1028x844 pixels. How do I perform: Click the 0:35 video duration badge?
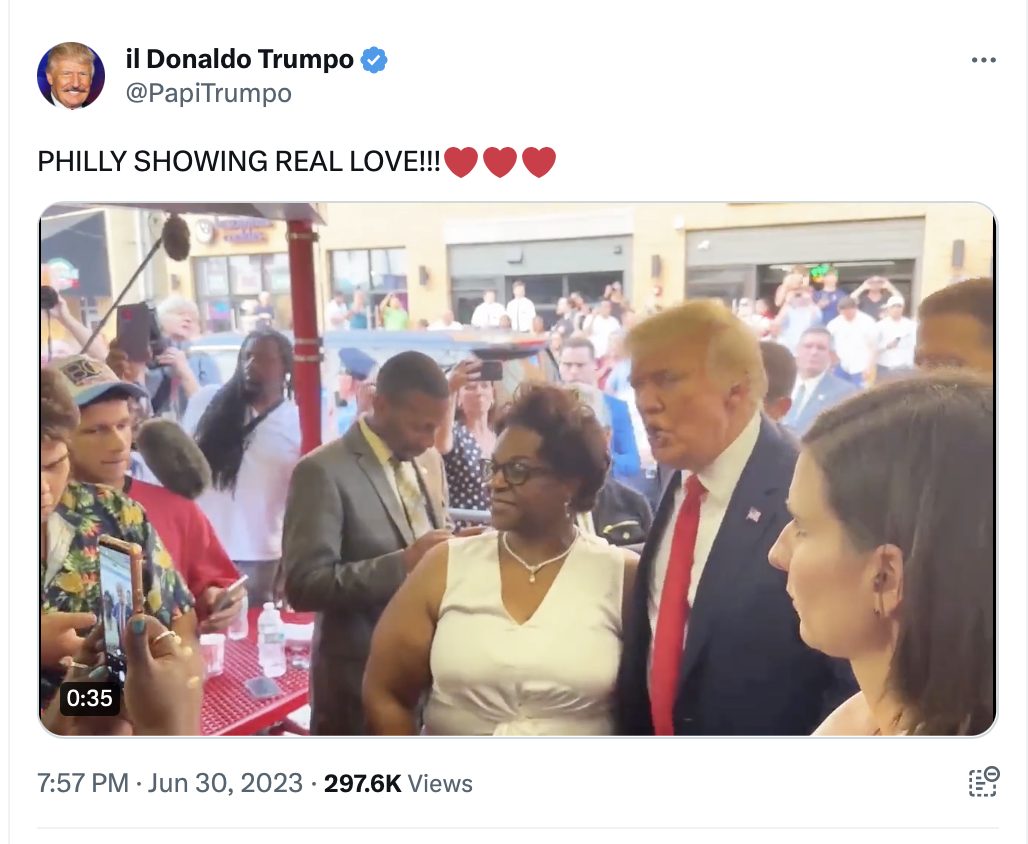[x=90, y=698]
